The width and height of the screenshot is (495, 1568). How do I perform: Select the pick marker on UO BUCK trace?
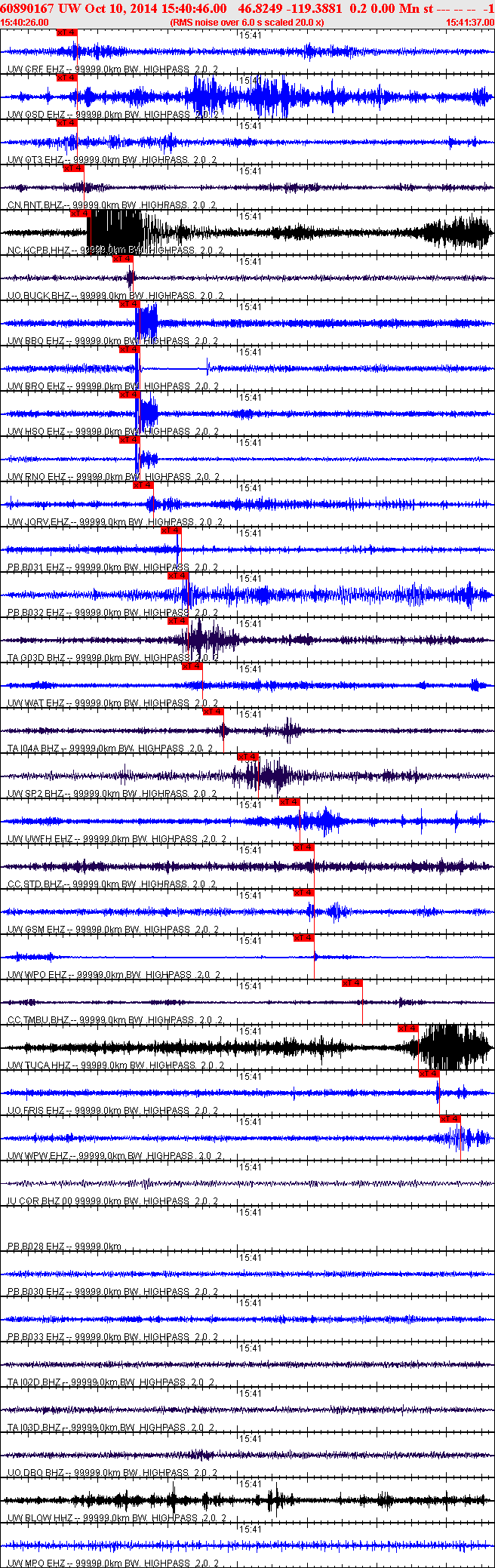(x=122, y=259)
